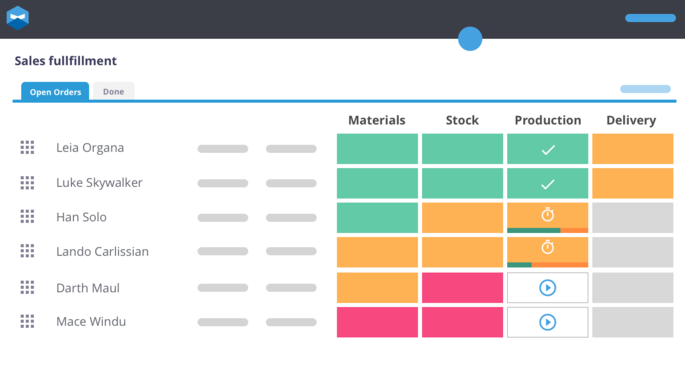
Task: Open the Leia Organa order
Action: [x=90, y=148]
